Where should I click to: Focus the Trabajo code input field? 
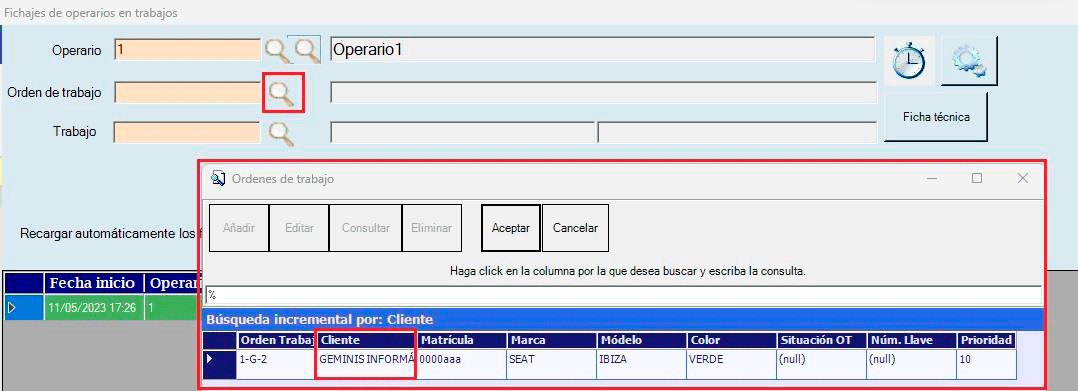point(186,132)
